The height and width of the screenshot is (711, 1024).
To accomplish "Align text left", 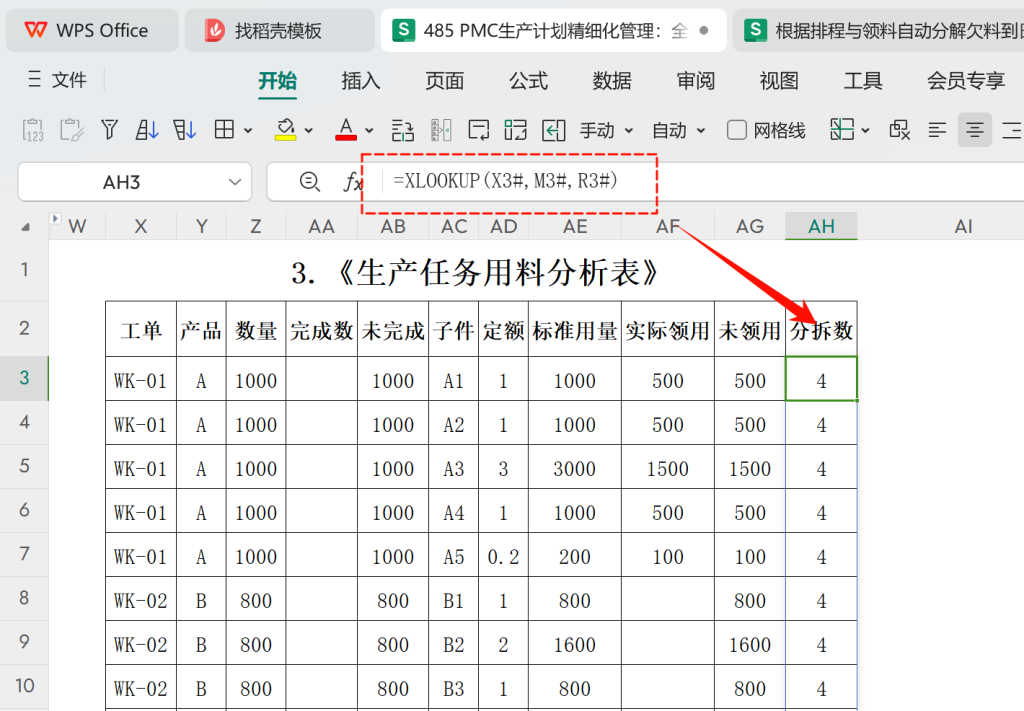I will pyautogui.click(x=937, y=131).
